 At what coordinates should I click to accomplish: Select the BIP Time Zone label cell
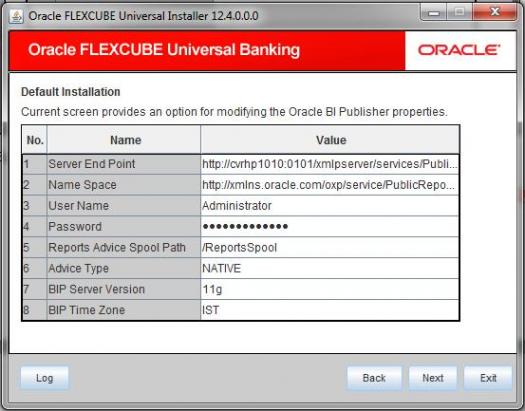coord(124,310)
